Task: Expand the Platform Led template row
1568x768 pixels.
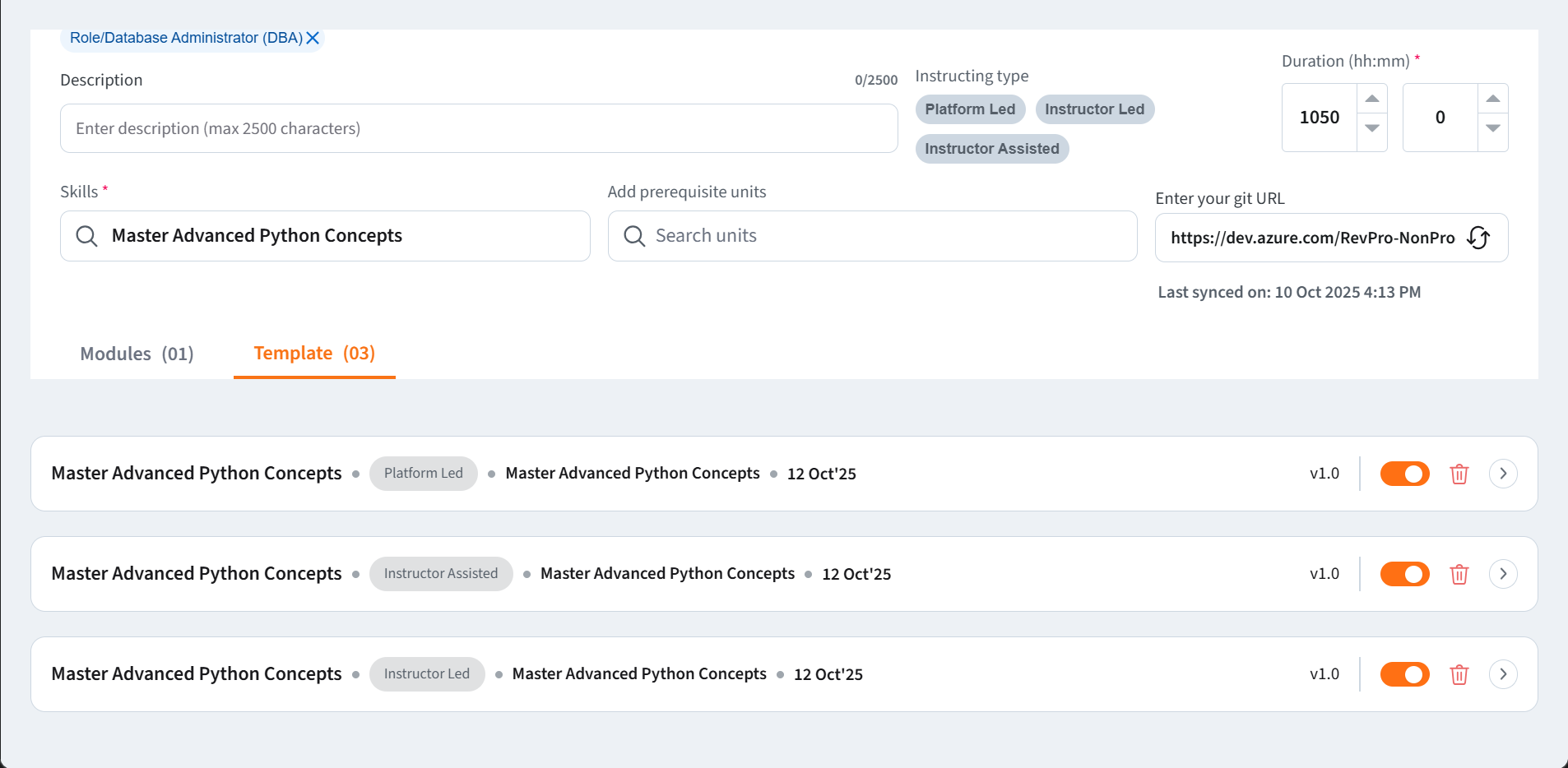Action: 1502,474
